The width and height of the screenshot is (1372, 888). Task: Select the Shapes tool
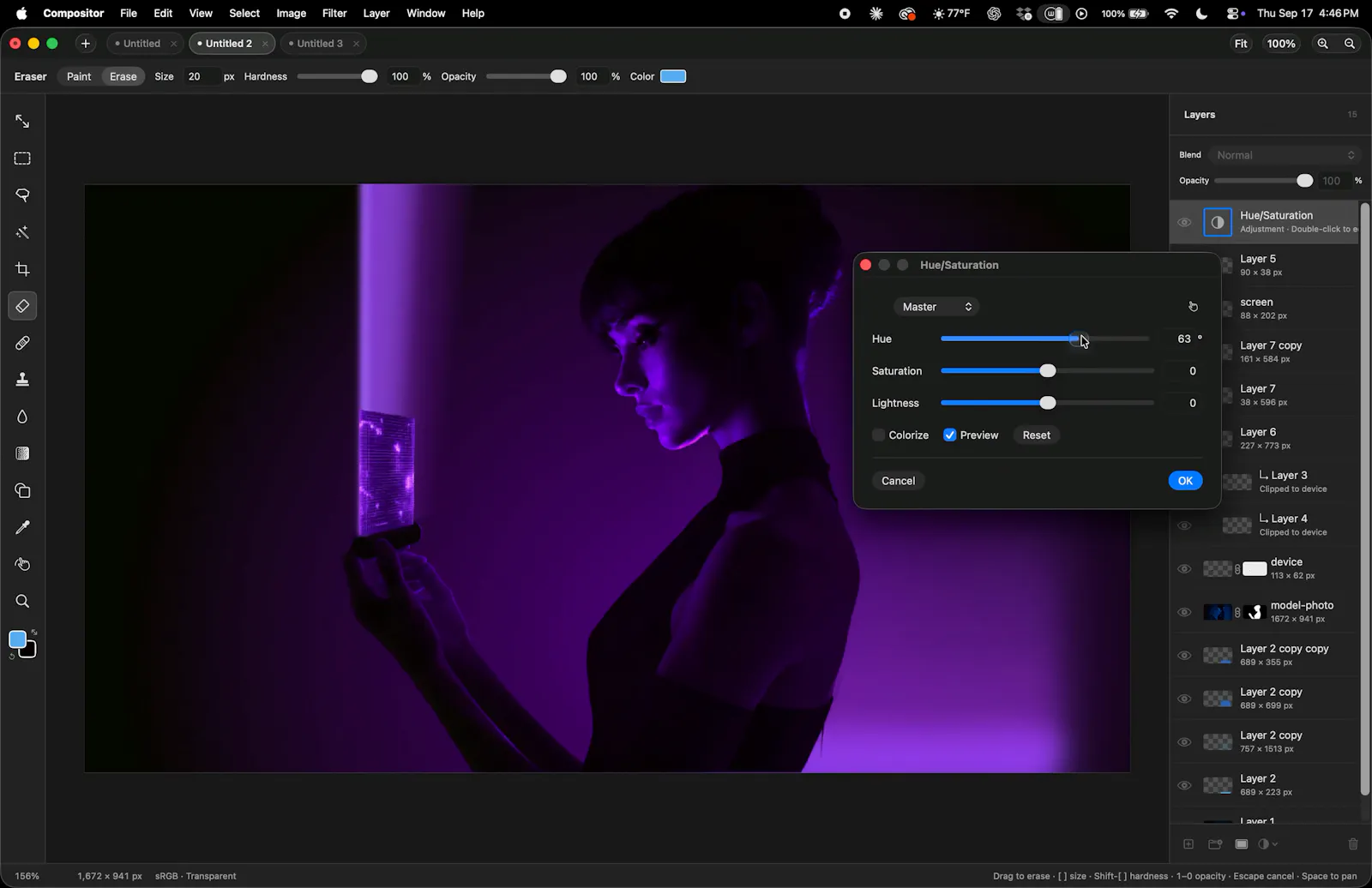click(22, 490)
